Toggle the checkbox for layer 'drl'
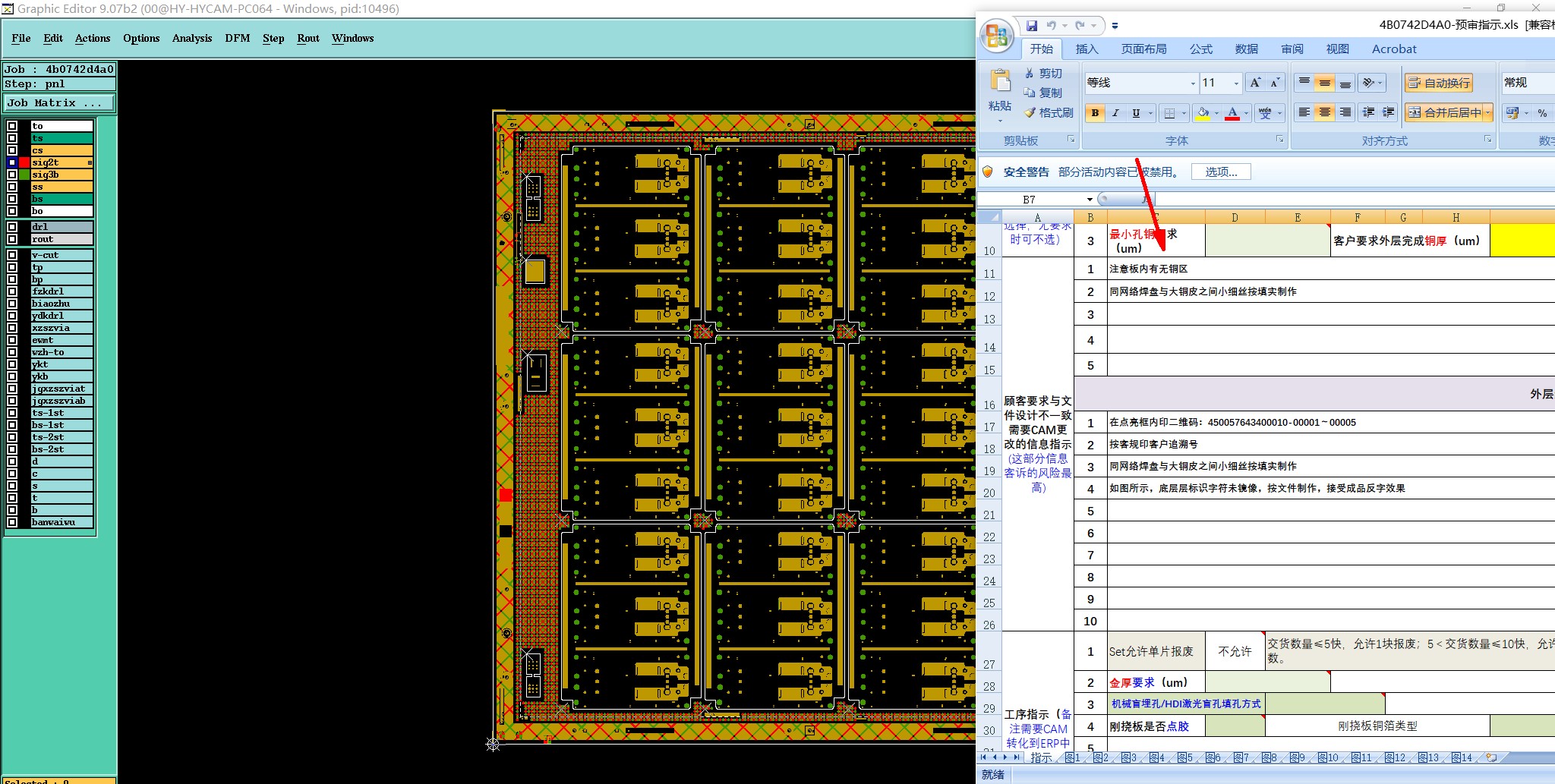Screen dimensions: 1555x784 pos(12,227)
